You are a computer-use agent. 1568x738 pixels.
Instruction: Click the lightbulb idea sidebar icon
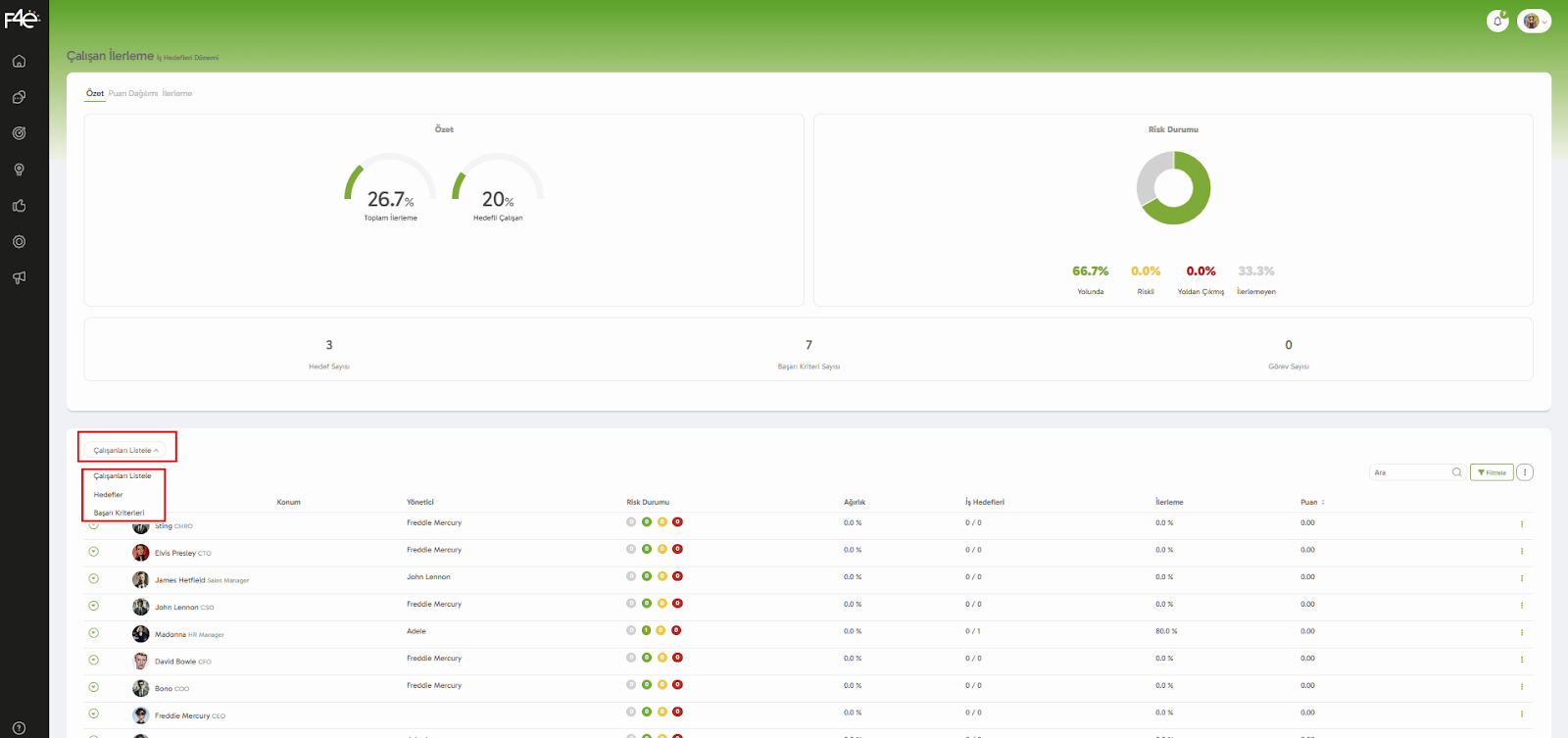tap(19, 170)
